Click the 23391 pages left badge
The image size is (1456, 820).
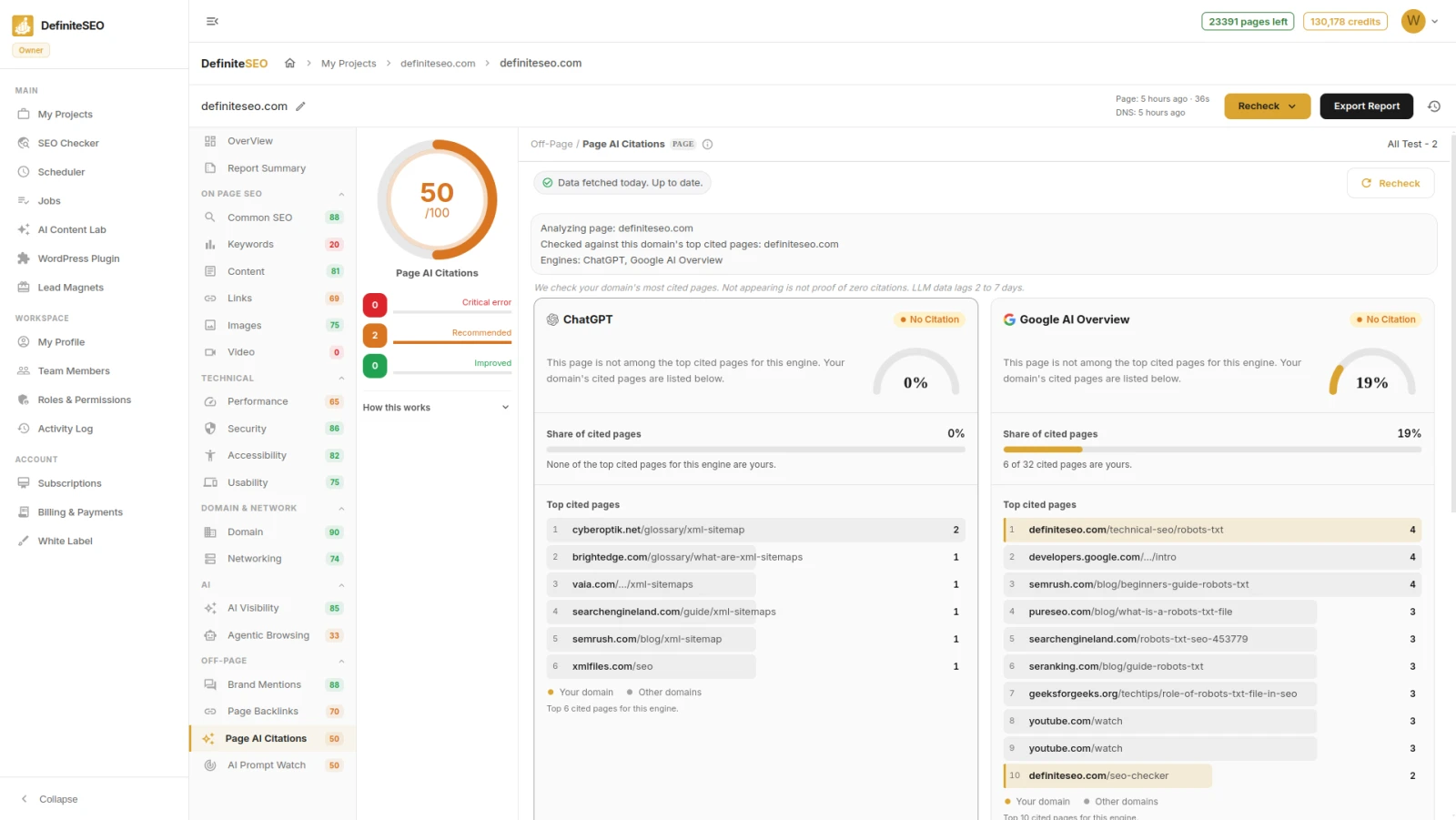[1249, 22]
